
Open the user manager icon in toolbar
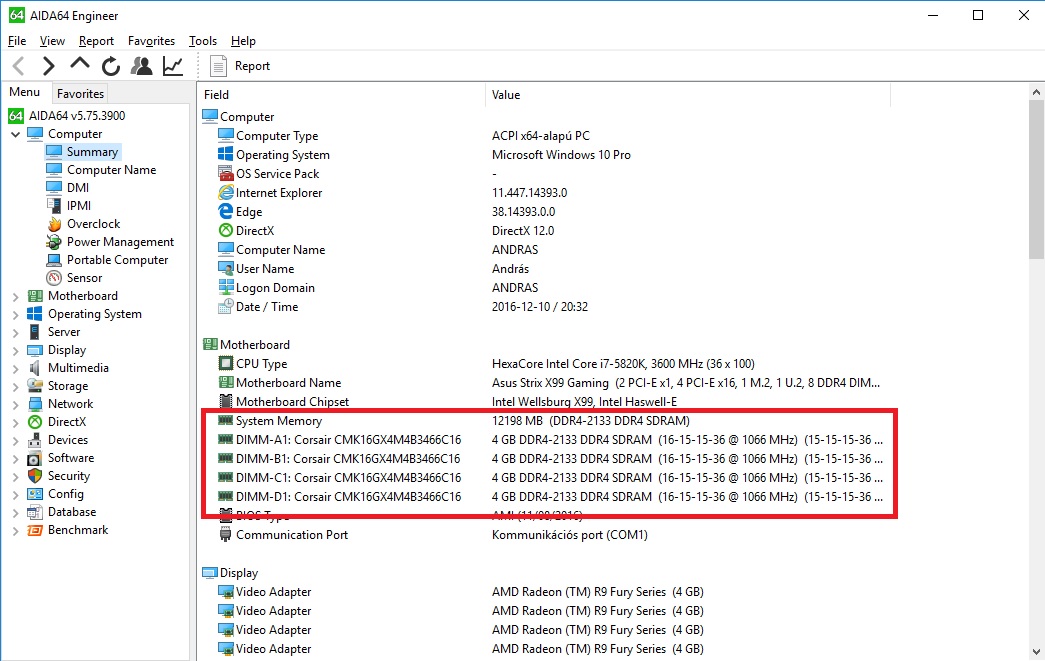tap(141, 66)
